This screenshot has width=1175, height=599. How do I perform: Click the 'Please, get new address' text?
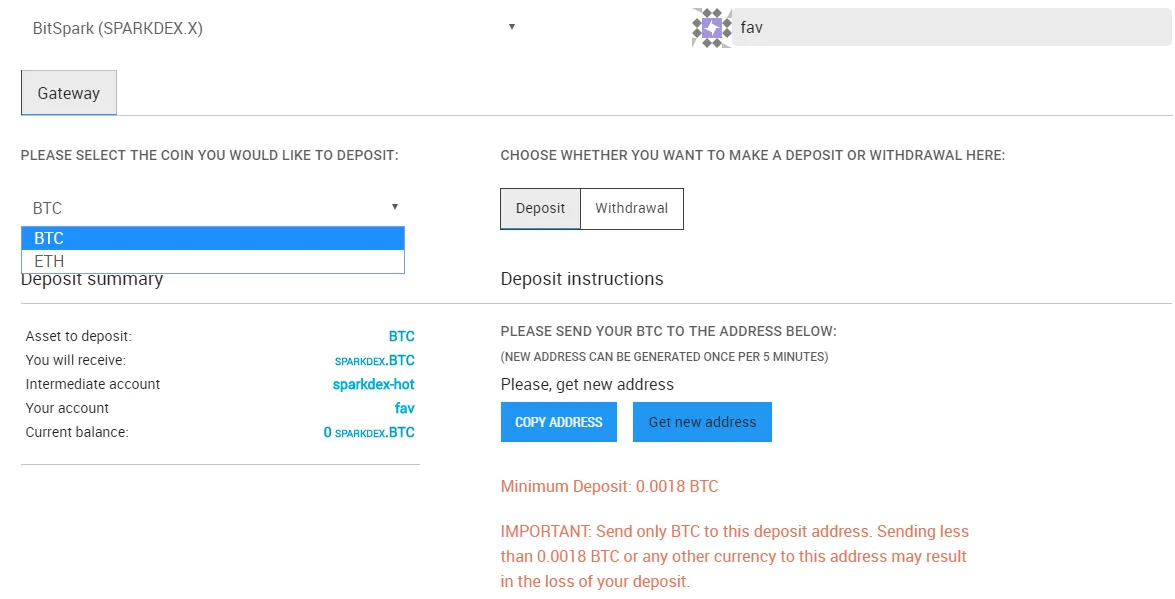588,385
